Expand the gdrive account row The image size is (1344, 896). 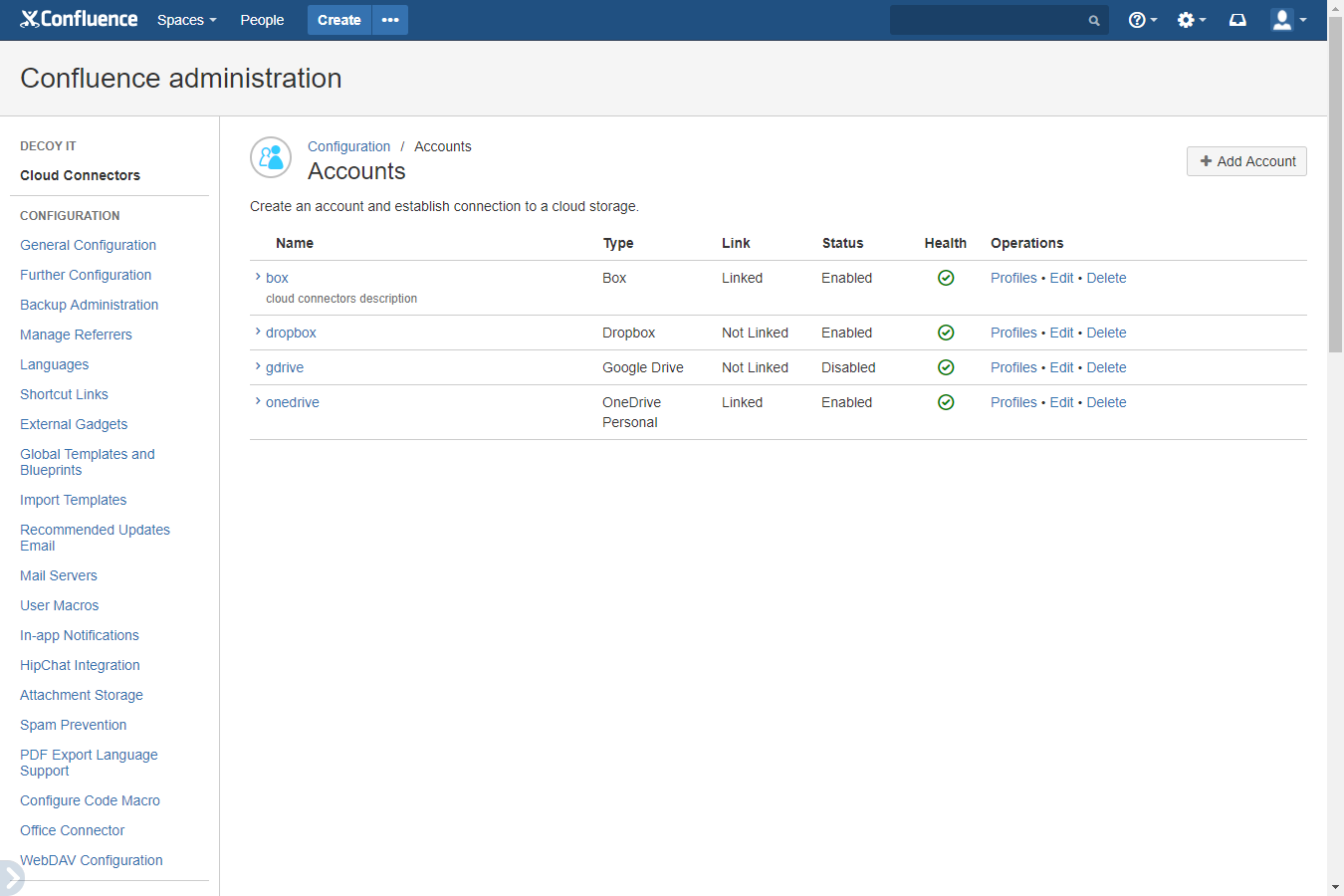258,366
